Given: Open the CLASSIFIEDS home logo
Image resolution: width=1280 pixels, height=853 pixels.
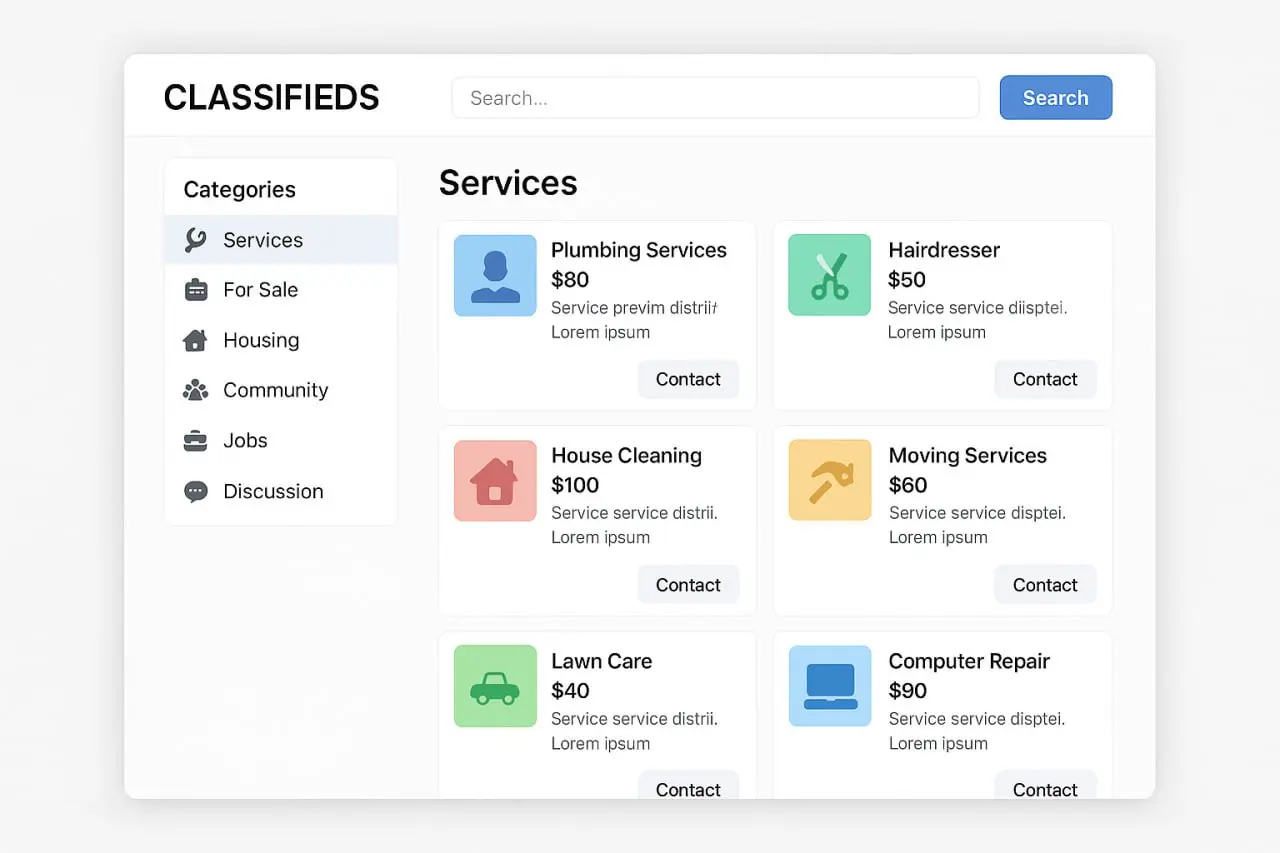Looking at the screenshot, I should pyautogui.click(x=272, y=98).
